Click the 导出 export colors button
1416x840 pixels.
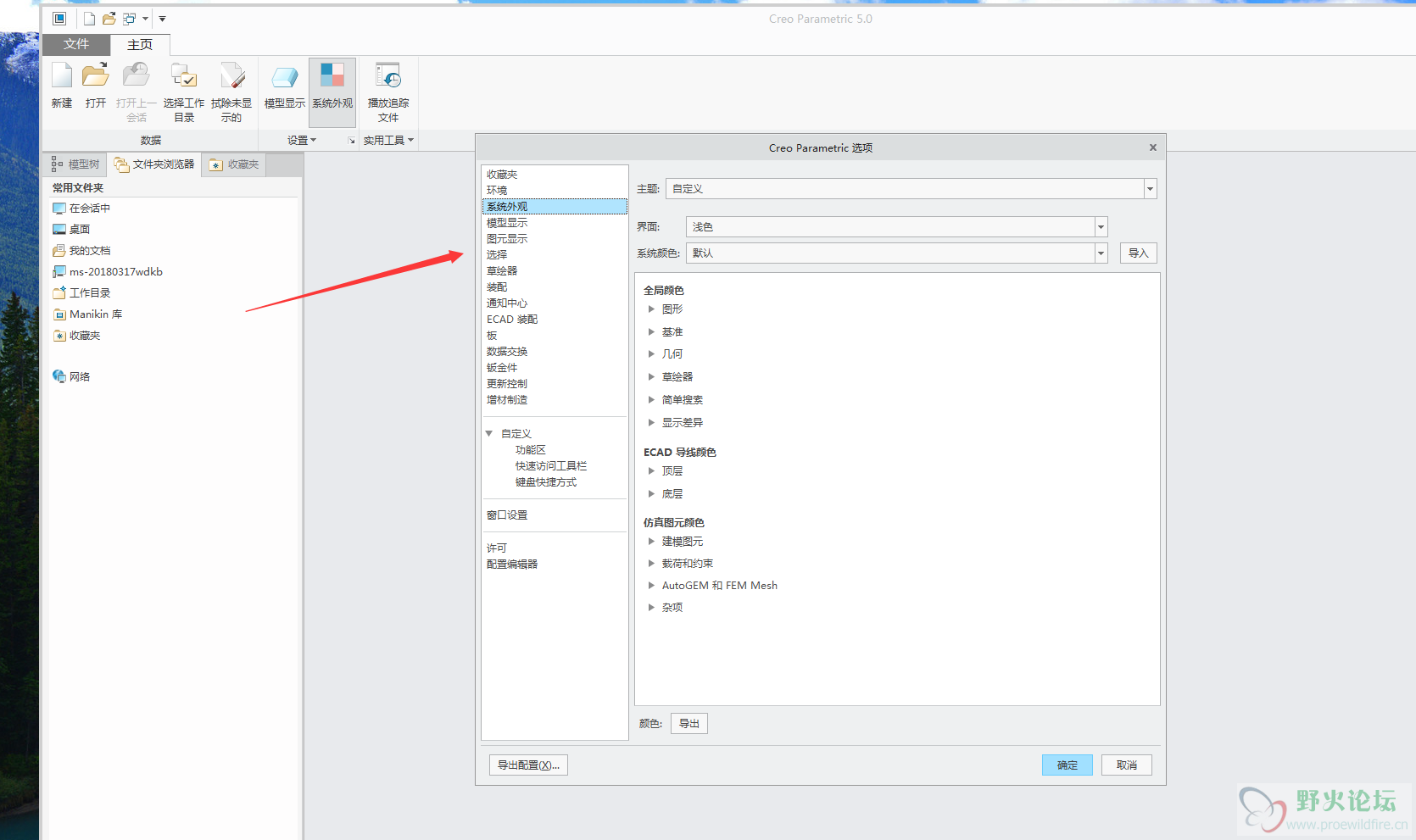click(689, 724)
